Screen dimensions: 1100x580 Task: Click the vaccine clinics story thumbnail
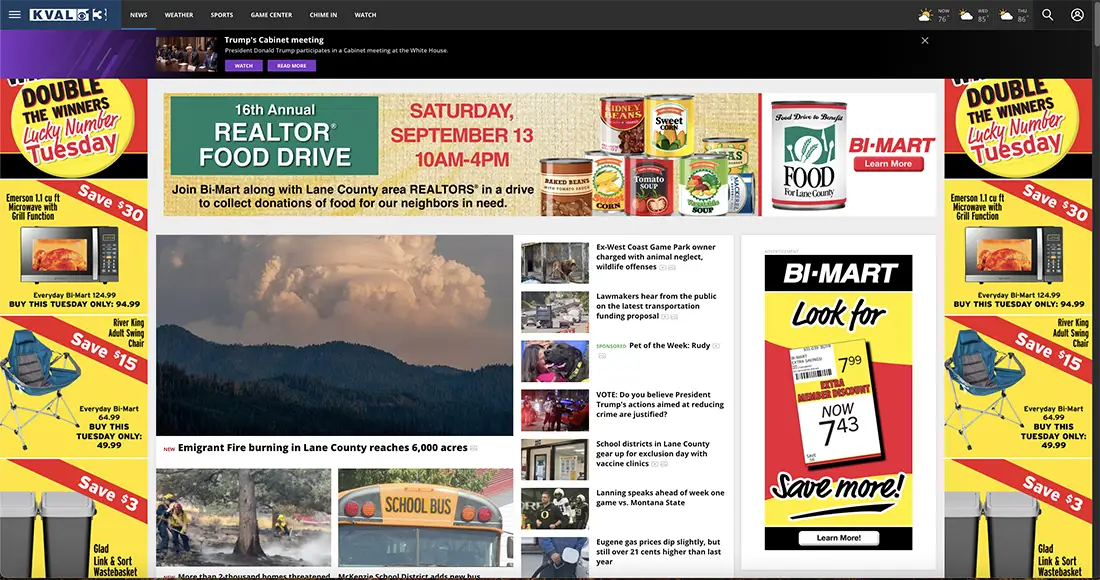pos(555,459)
